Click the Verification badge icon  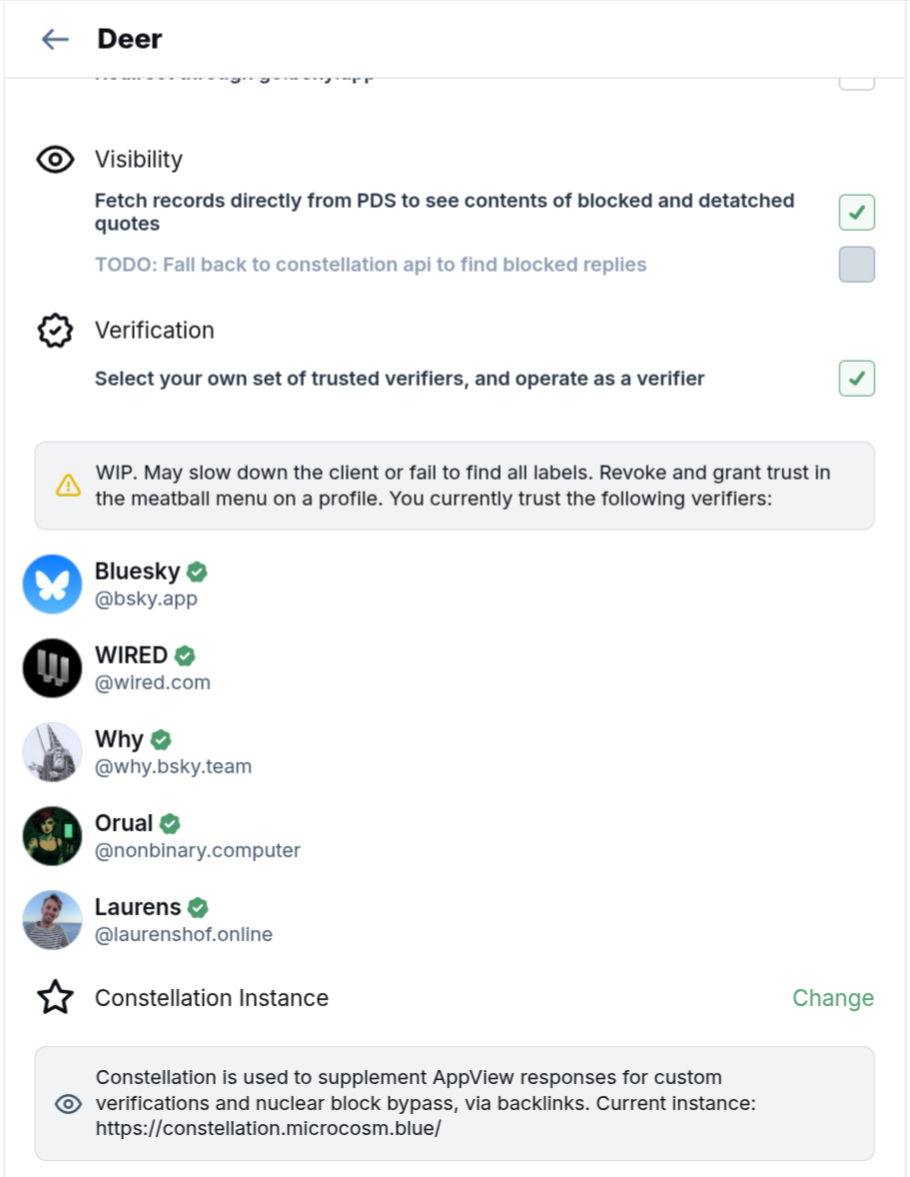tap(55, 330)
